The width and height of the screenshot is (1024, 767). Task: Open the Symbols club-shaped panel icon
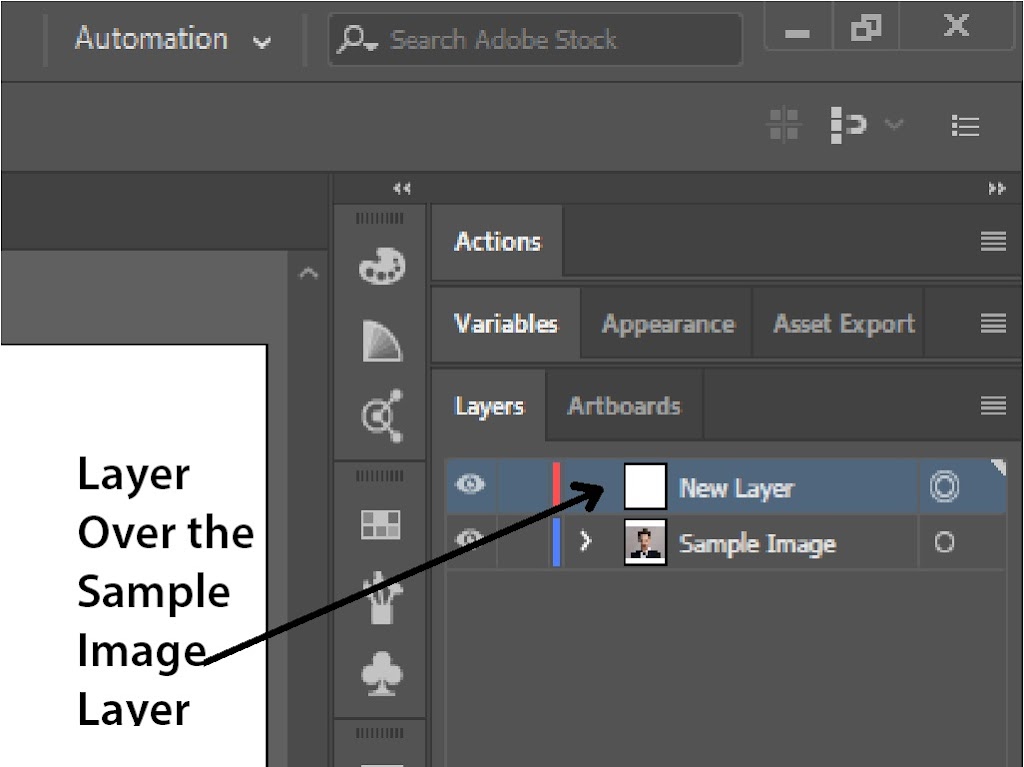(x=381, y=676)
